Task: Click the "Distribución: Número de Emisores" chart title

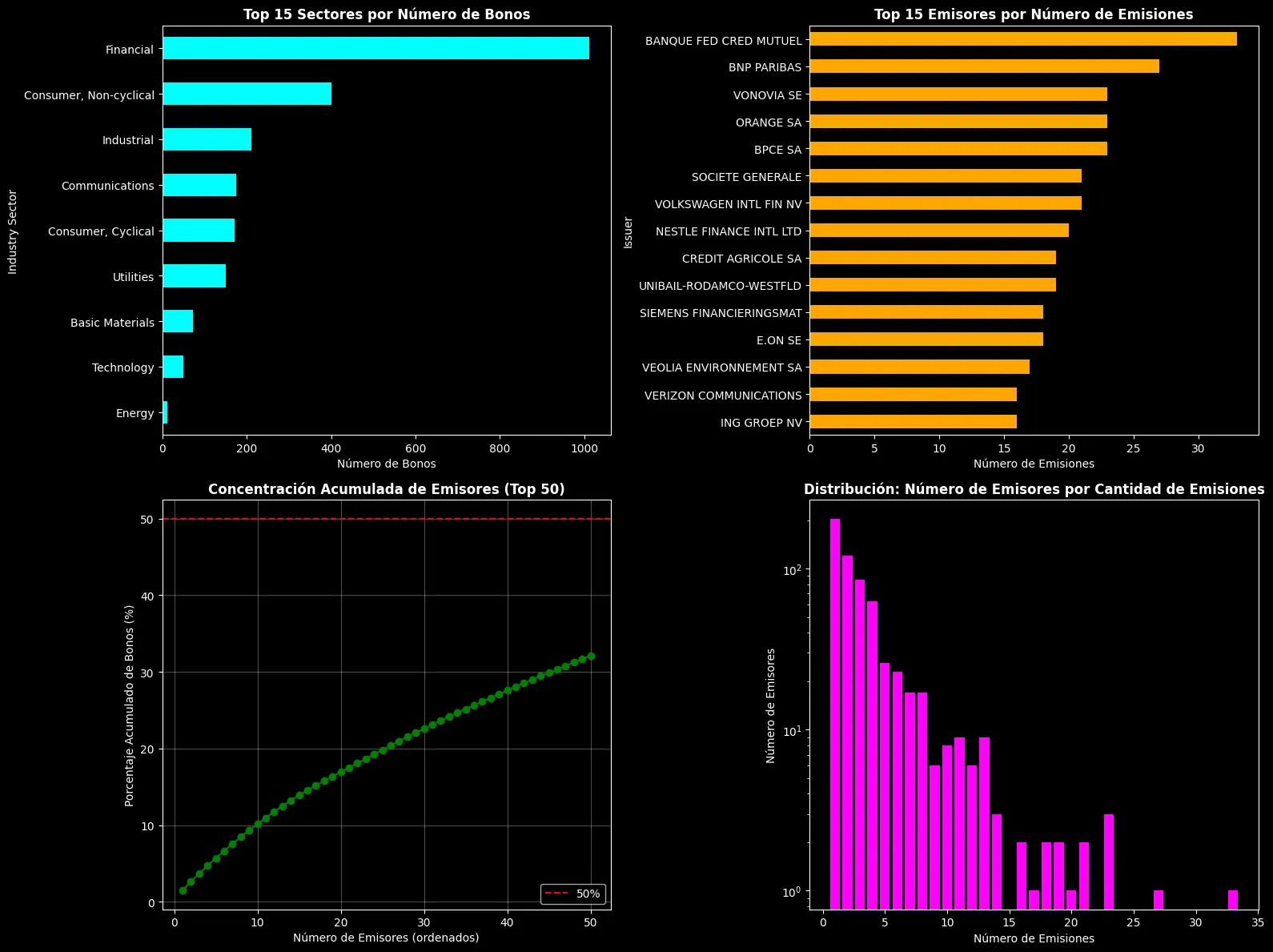Action: click(x=1034, y=489)
